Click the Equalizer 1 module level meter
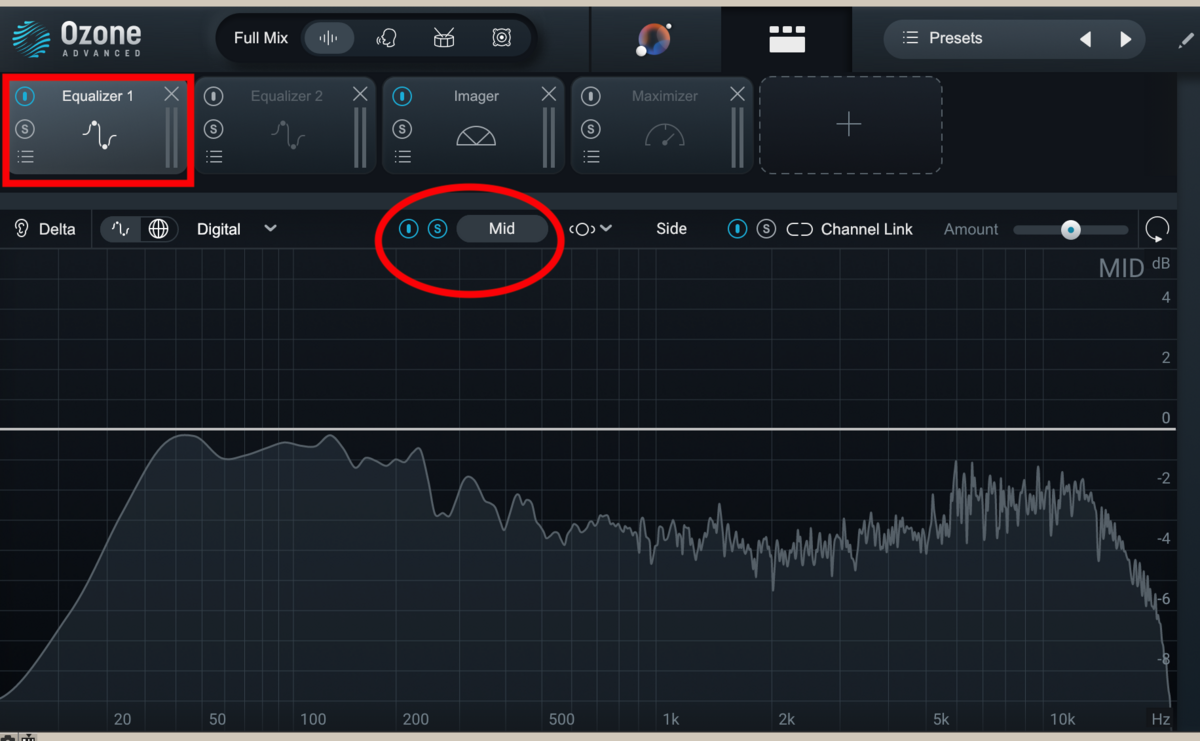 point(172,138)
